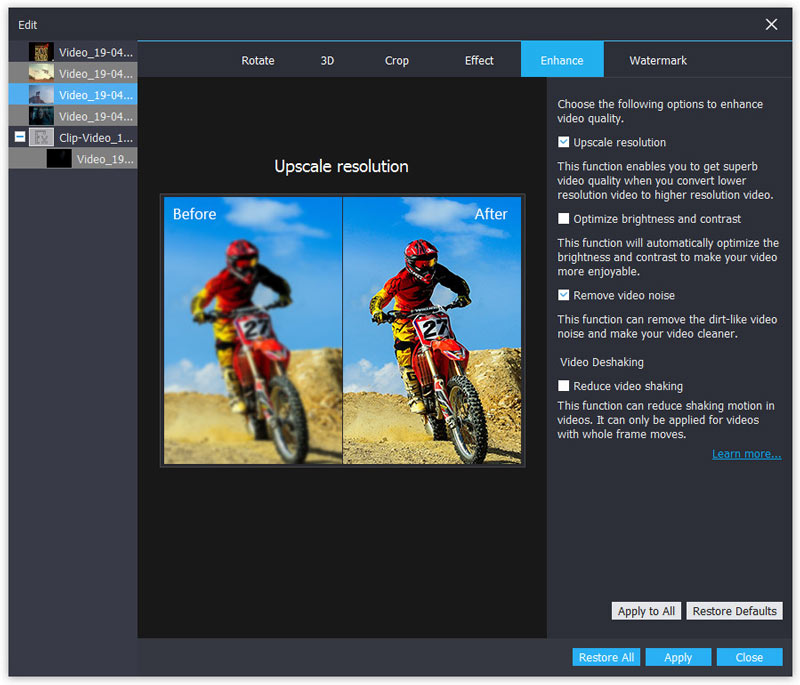Switch to the Rotate tab
The width and height of the screenshot is (800, 685).
point(257,60)
